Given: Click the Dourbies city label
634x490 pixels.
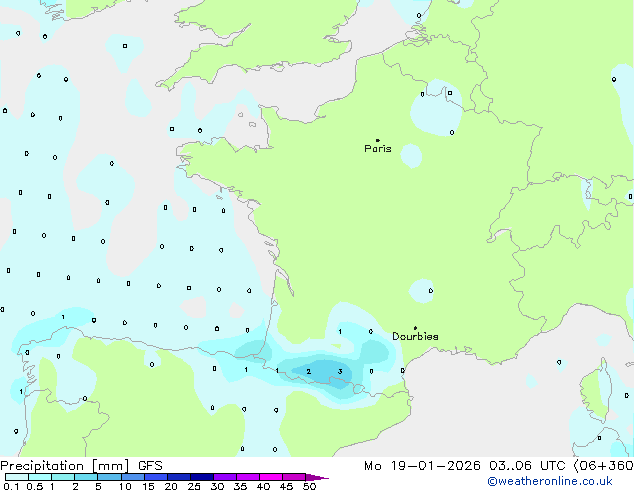Looking at the screenshot, I should click(415, 336).
